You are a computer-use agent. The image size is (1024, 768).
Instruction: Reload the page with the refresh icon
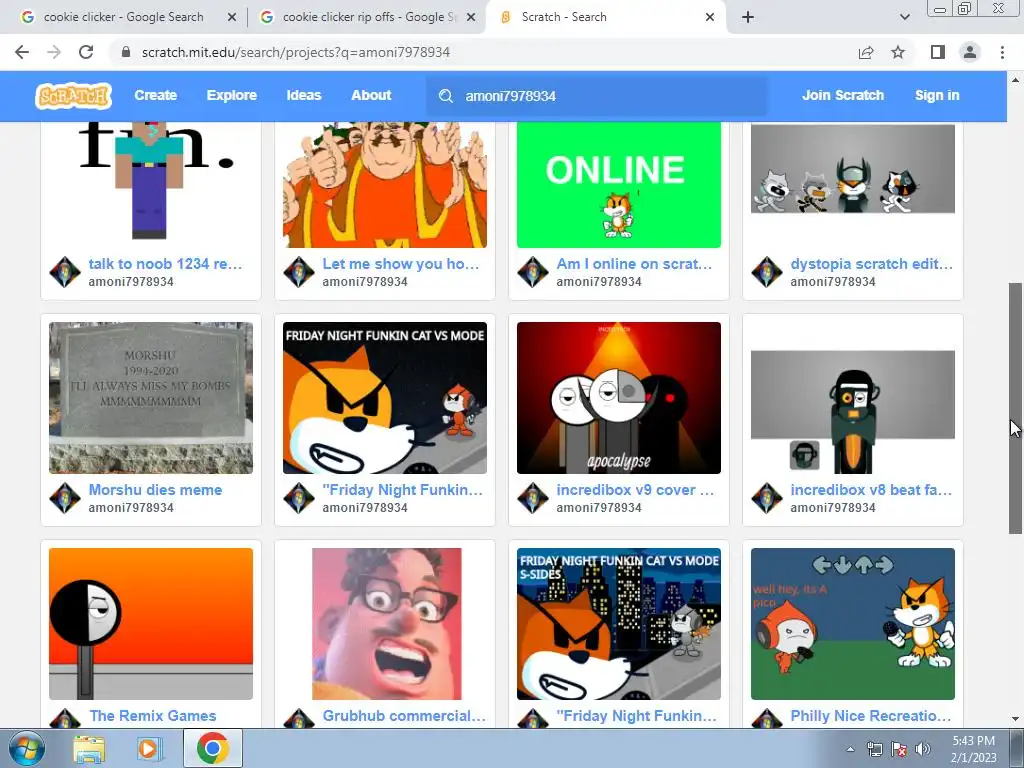tap(86, 52)
